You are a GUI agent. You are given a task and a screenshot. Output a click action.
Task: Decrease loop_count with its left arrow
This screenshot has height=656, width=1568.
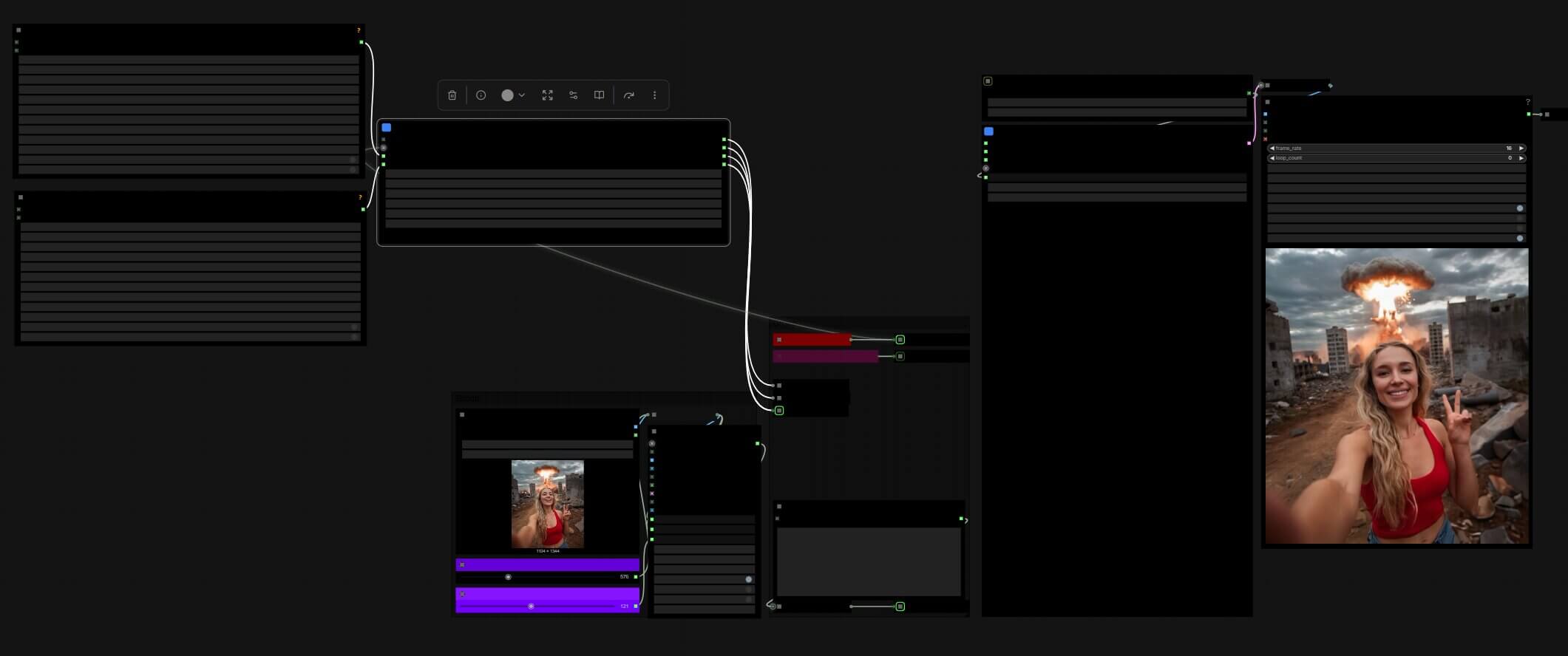pos(1272,158)
